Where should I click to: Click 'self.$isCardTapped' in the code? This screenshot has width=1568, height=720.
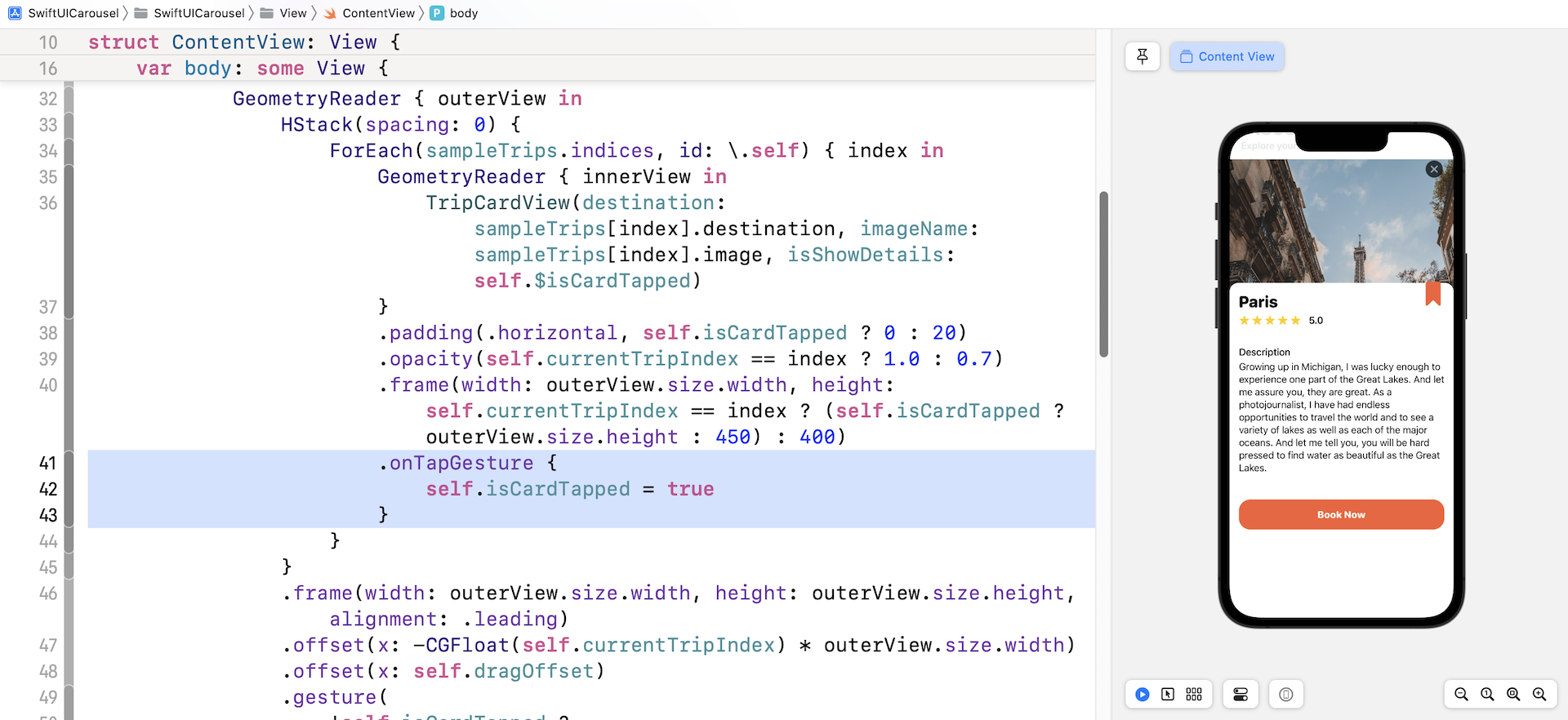click(x=582, y=281)
